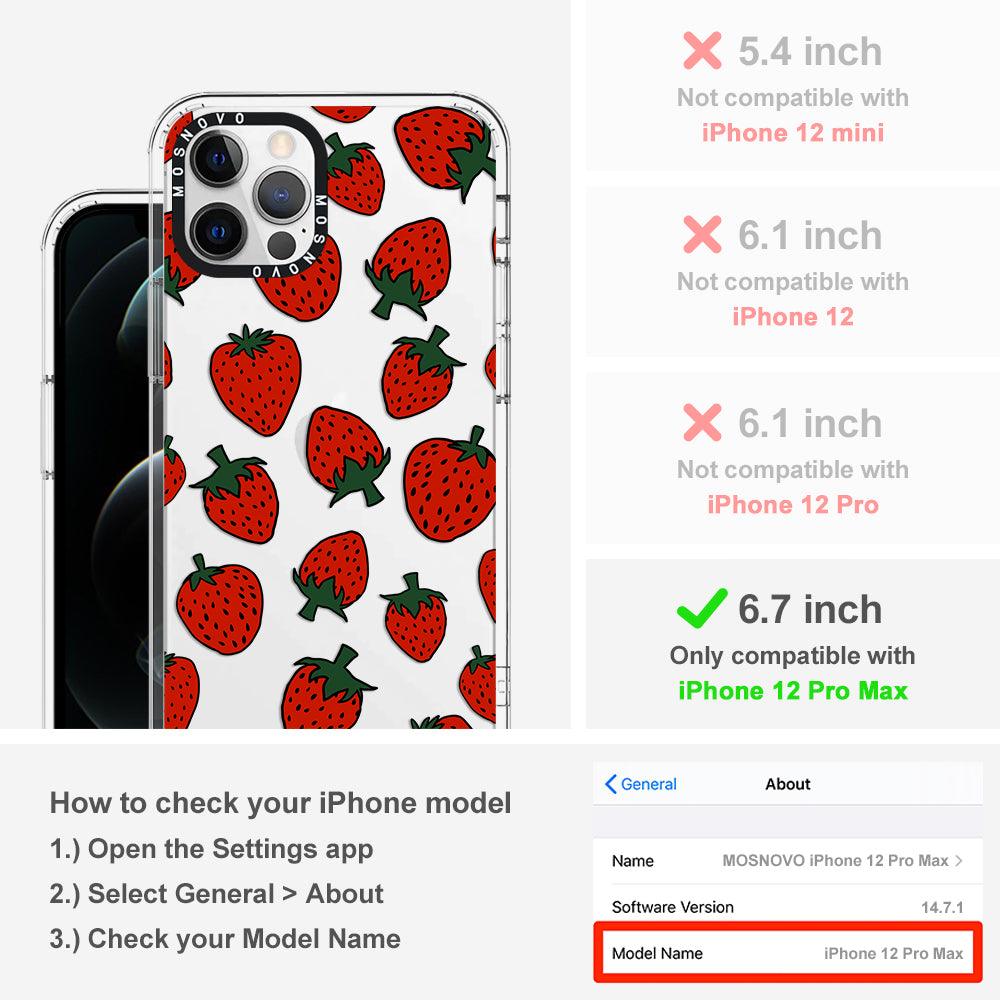Viewport: 1000px width, 1000px height.
Task: Click the red X beside iPhone 12 size
Action: click(702, 234)
